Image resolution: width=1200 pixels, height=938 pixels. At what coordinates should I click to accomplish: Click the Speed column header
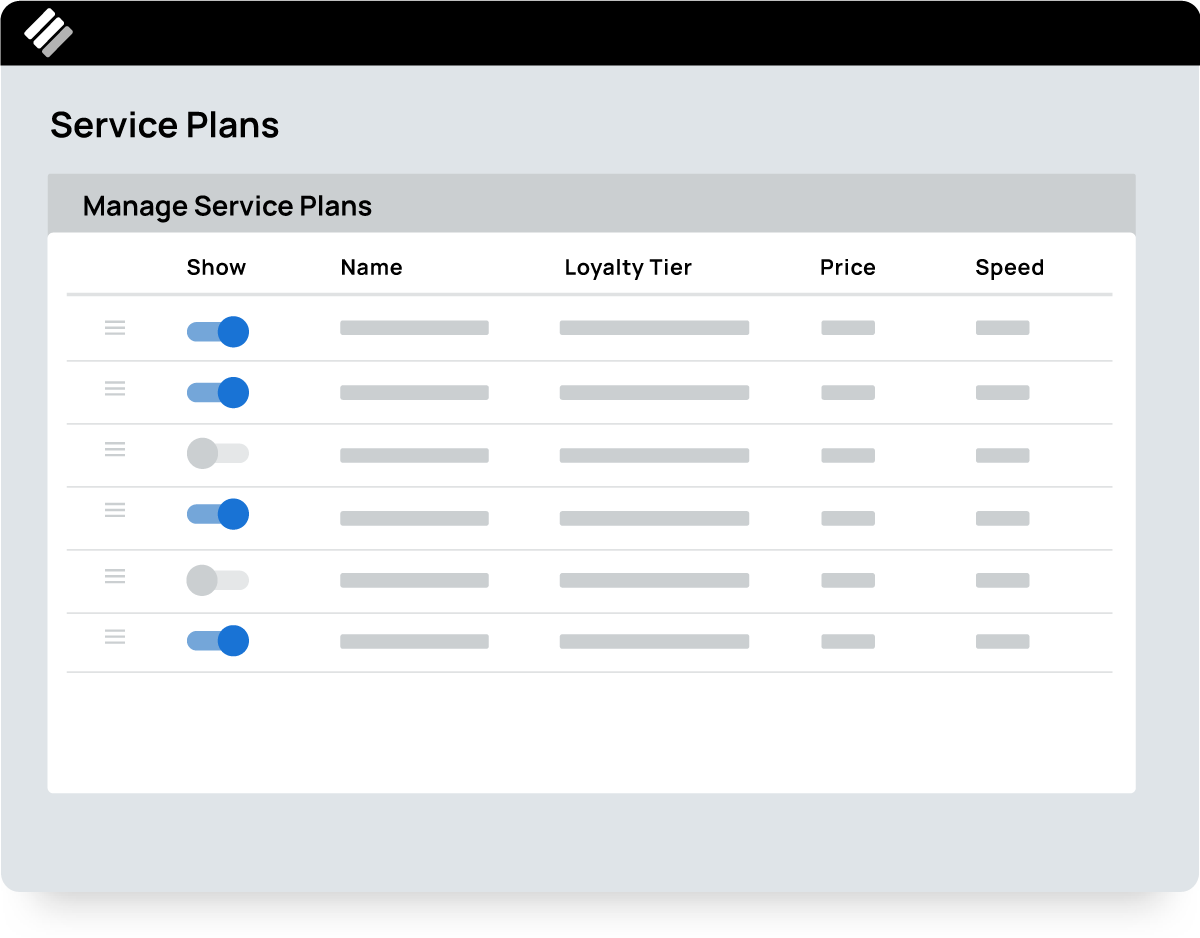pyautogui.click(x=1010, y=267)
